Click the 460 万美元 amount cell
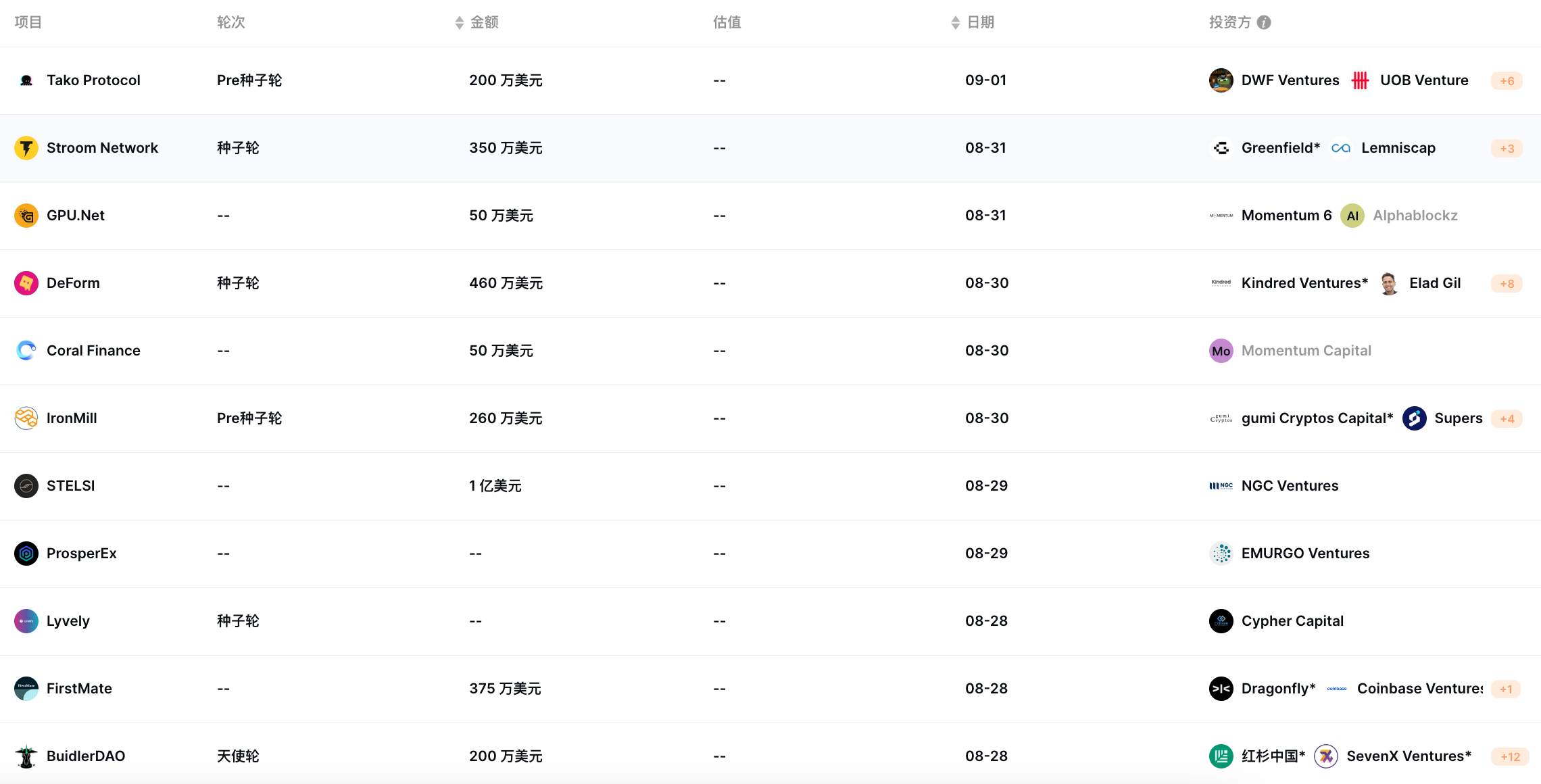This screenshot has width=1541, height=784. click(x=506, y=283)
